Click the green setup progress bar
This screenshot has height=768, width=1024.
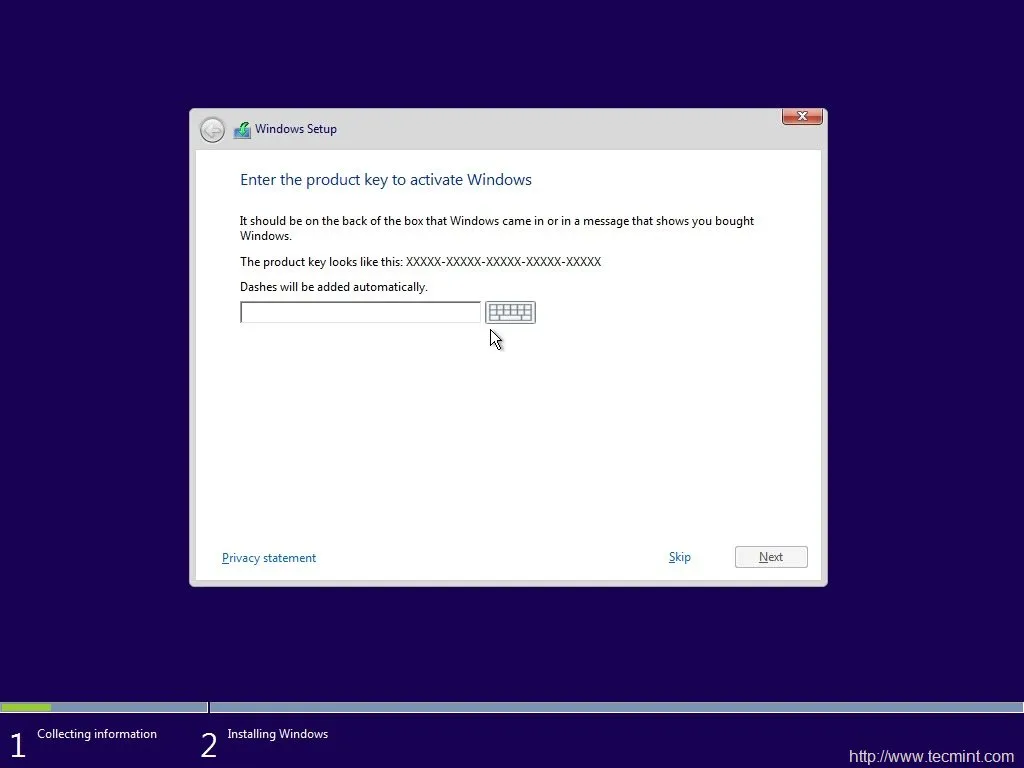tap(26, 707)
